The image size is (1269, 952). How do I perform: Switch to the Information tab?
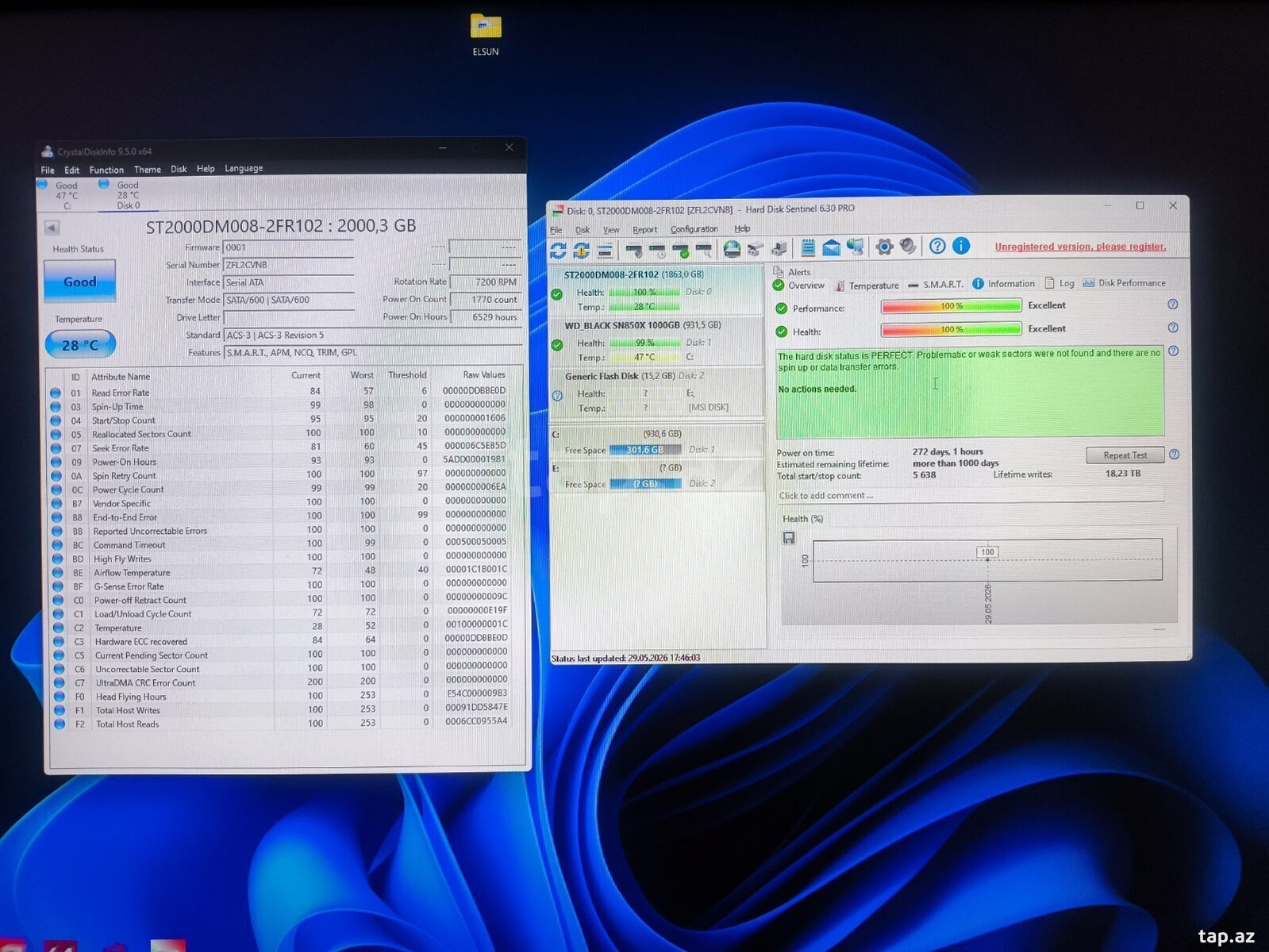click(x=1004, y=283)
